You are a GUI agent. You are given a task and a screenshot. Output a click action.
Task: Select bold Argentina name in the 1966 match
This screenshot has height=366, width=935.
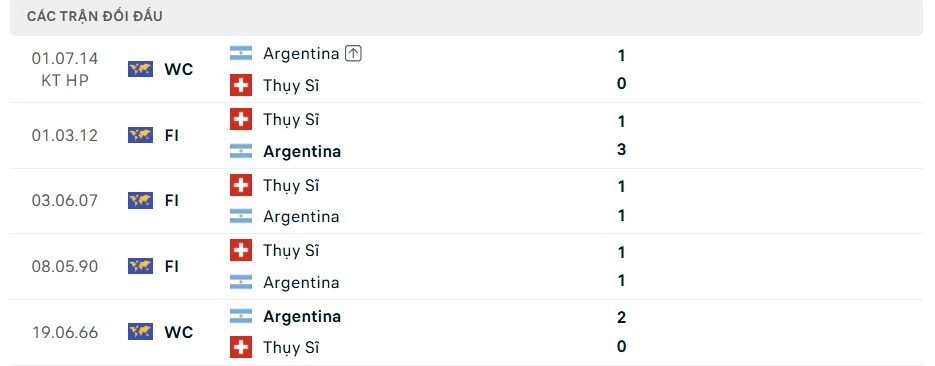[302, 317]
